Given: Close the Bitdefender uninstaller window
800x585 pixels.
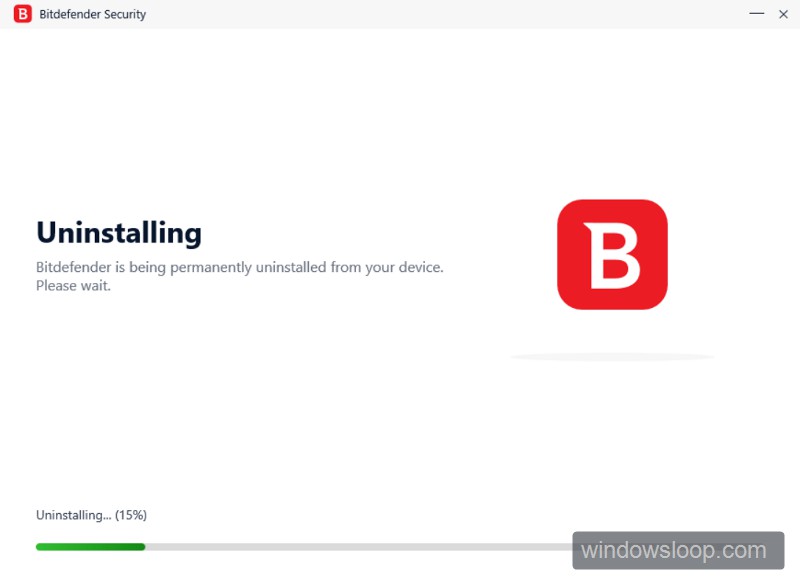Looking at the screenshot, I should click(x=785, y=14).
